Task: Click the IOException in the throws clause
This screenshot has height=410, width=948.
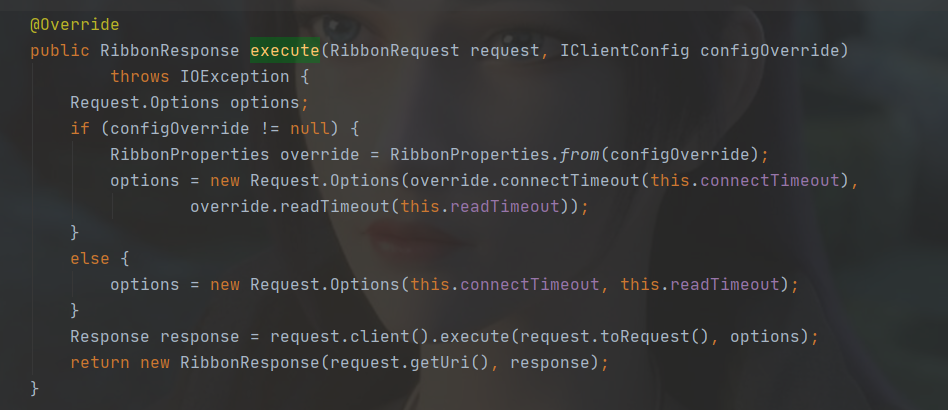Action: [x=235, y=77]
